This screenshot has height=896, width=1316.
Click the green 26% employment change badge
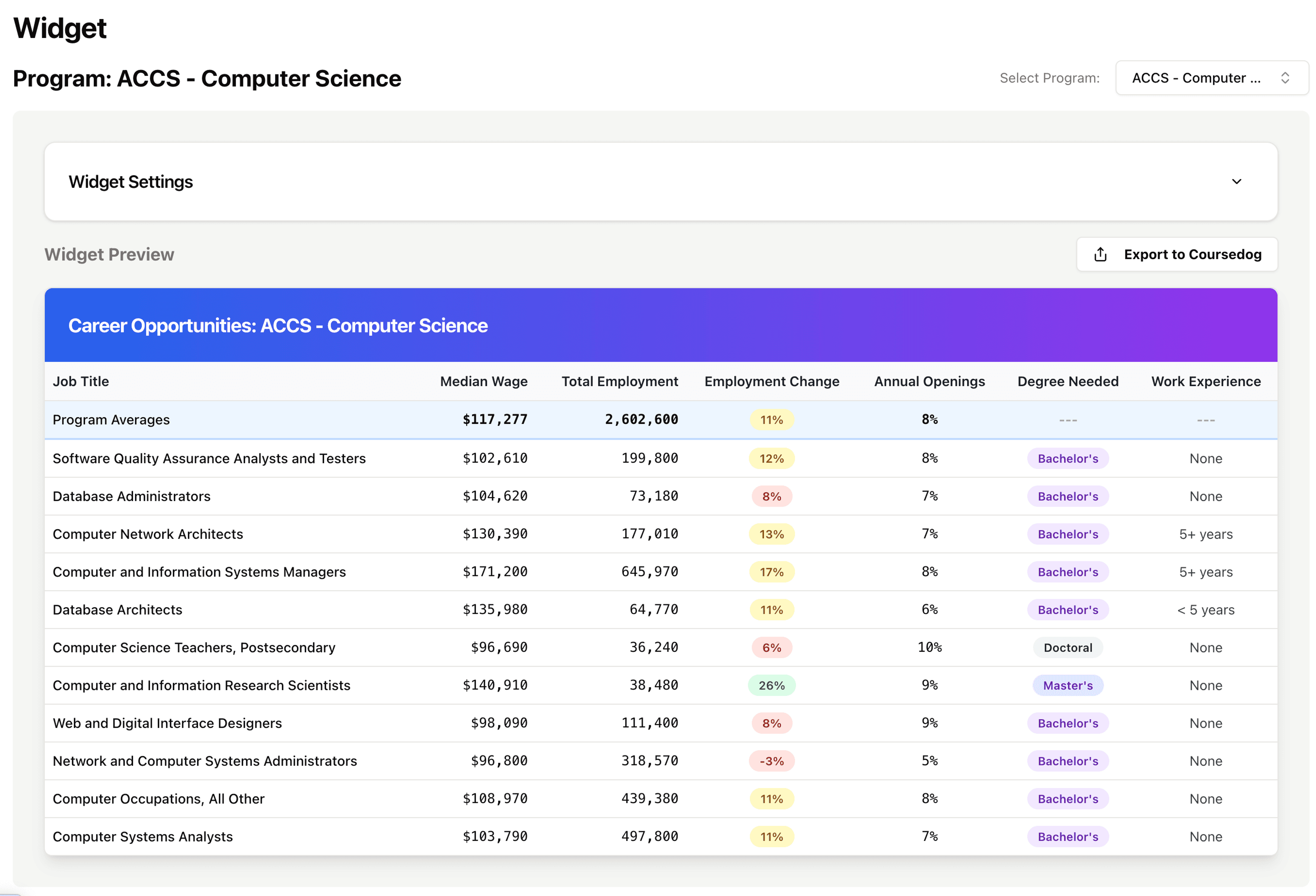(771, 685)
